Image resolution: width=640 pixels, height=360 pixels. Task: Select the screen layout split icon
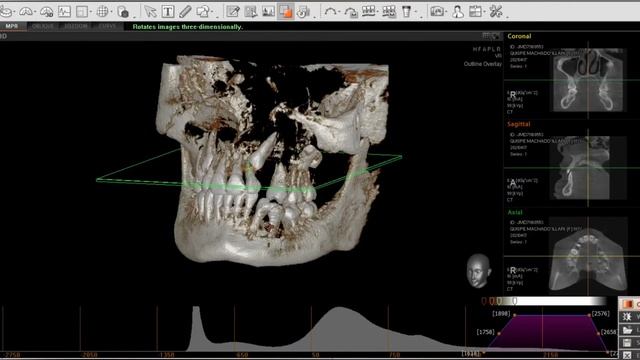tap(82, 11)
